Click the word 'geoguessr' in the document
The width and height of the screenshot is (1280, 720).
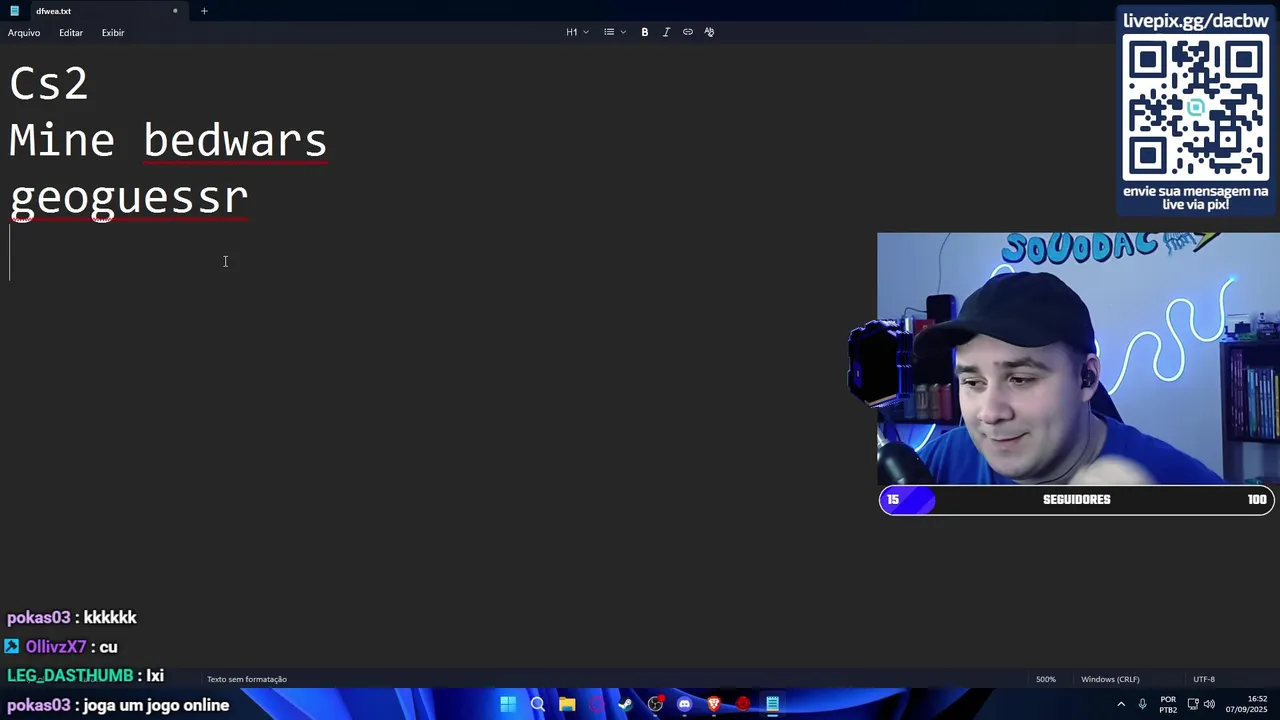click(129, 198)
